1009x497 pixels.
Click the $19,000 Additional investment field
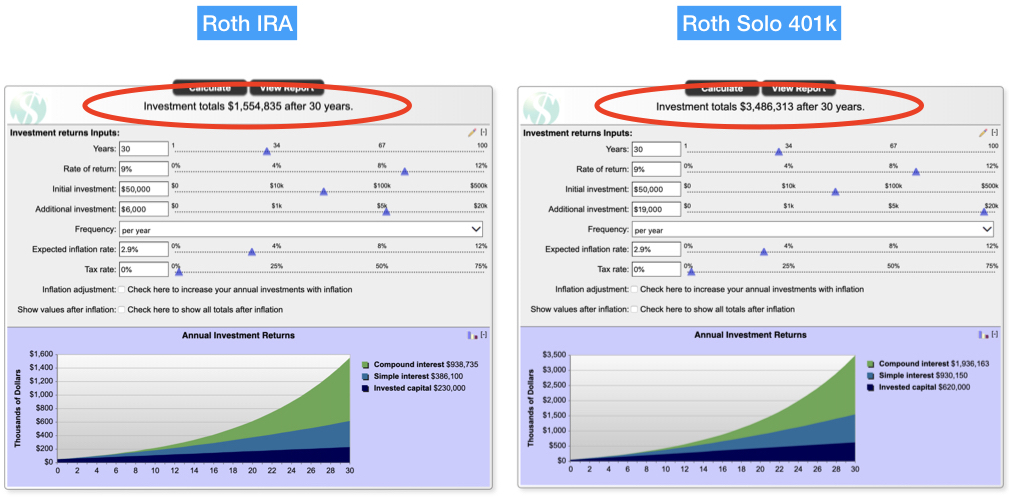point(656,209)
